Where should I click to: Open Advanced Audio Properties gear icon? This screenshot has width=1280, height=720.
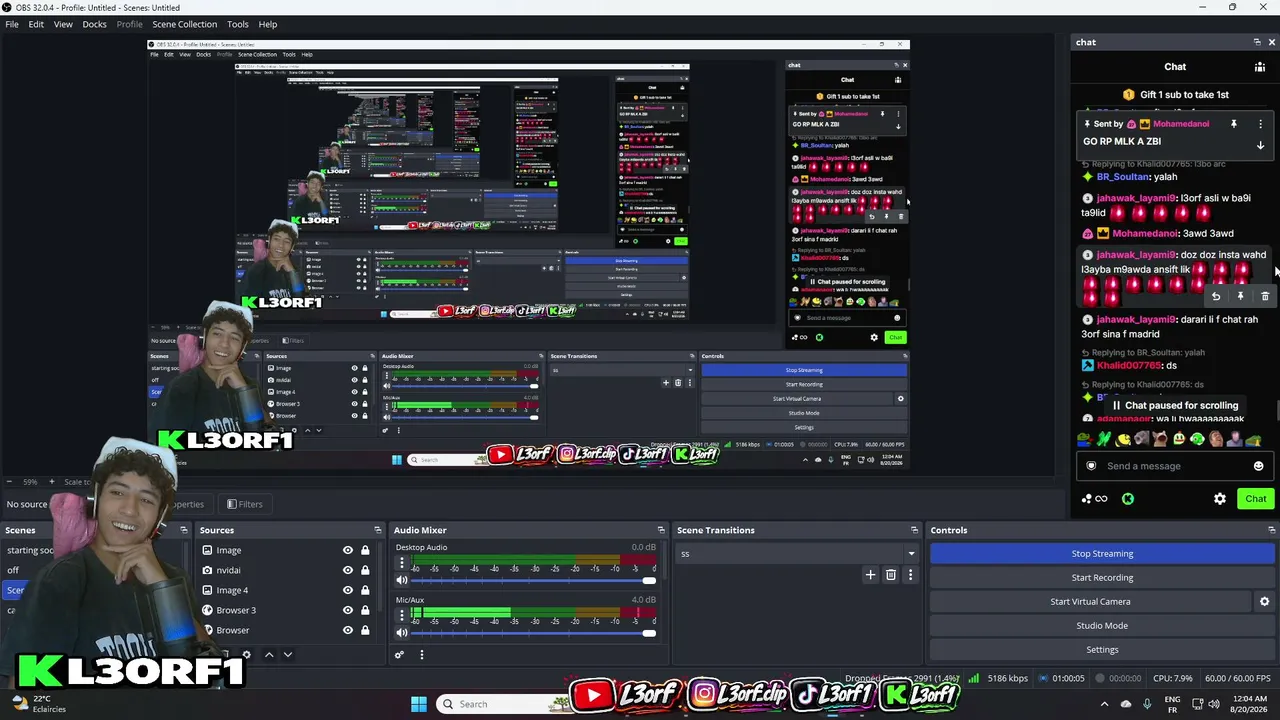(399, 655)
